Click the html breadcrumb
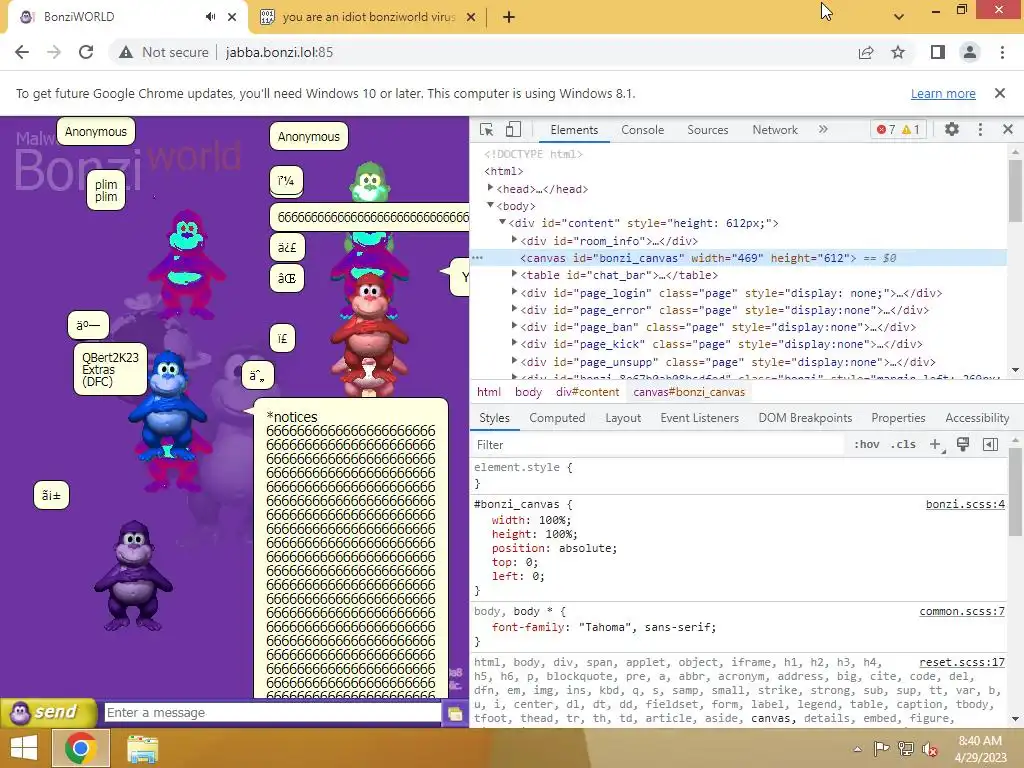Viewport: 1024px width, 768px height. 488,392
